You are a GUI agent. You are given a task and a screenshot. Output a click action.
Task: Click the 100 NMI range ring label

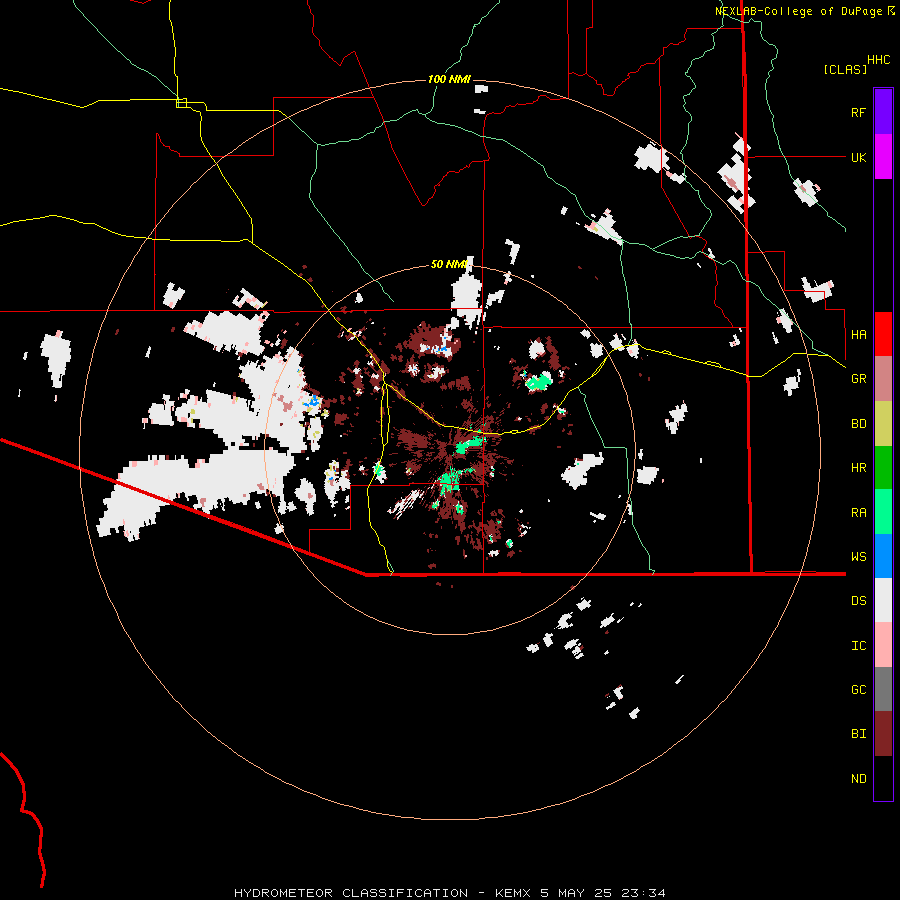point(449,79)
